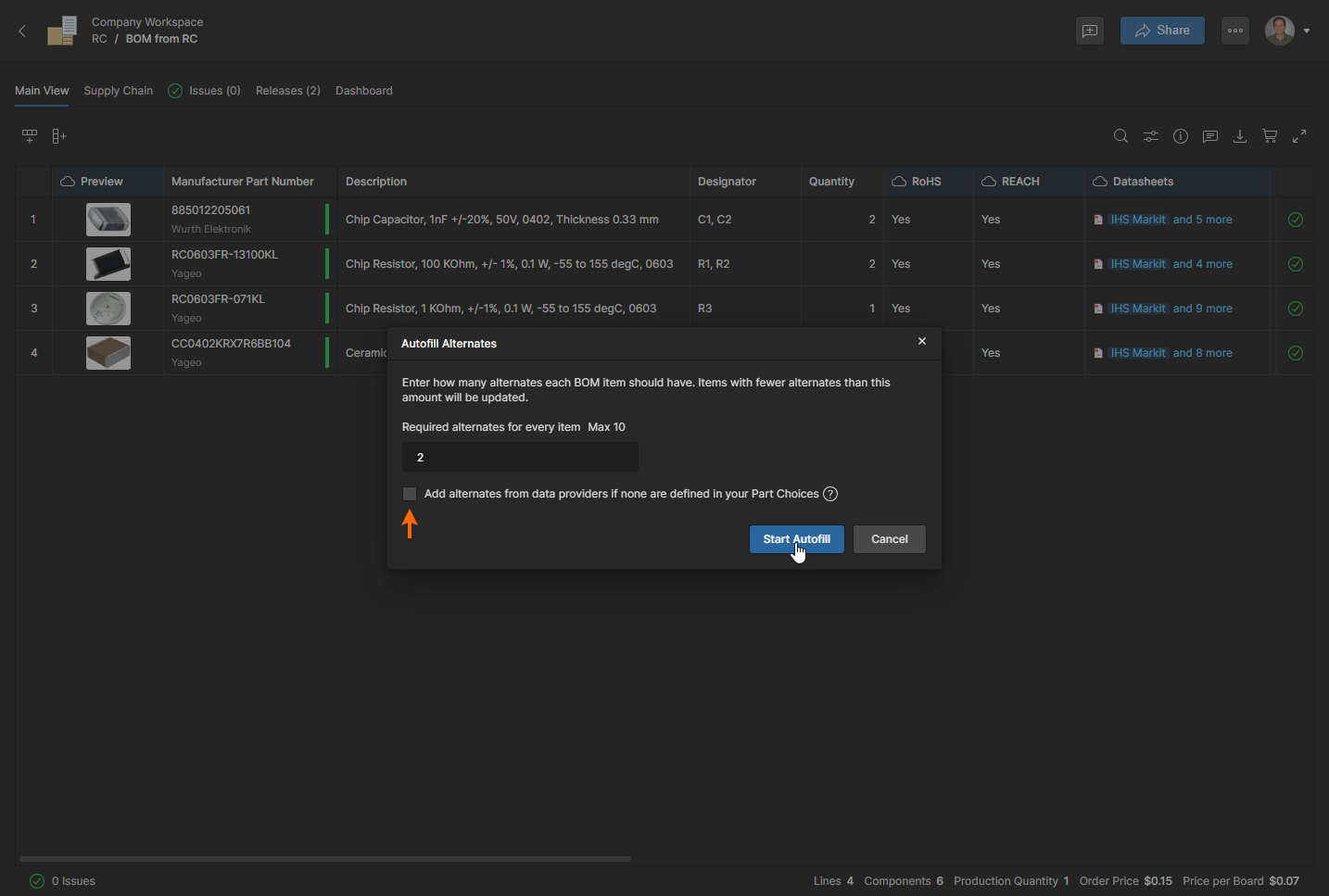
Task: Open the comments panel icon in toolbar
Action: [1210, 136]
